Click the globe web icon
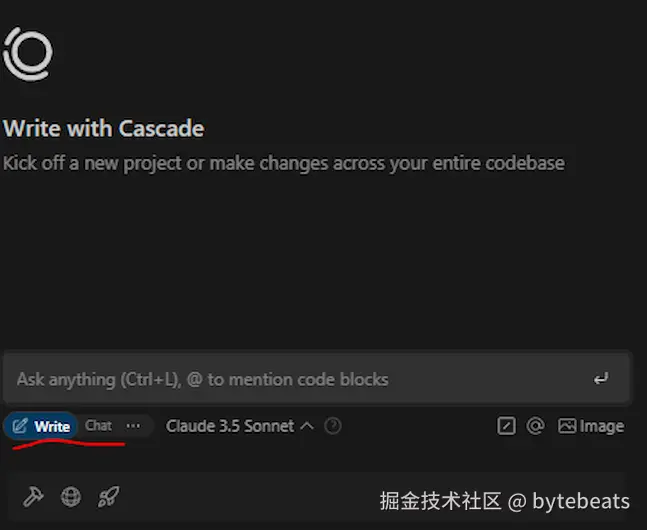Image resolution: width=647 pixels, height=530 pixels. 71,497
